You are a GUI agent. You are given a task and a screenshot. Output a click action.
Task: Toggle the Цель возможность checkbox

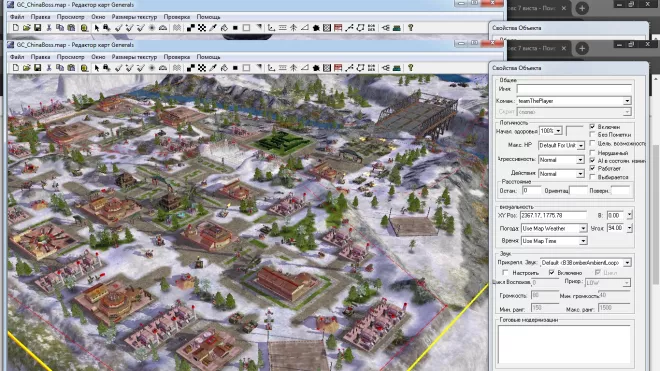[x=592, y=144]
